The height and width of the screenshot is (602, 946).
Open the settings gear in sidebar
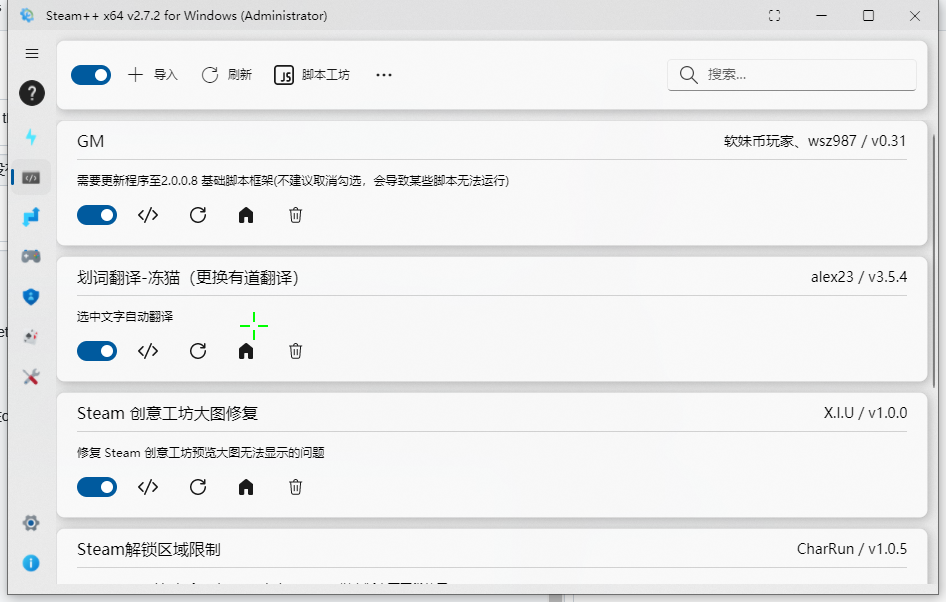coord(31,523)
